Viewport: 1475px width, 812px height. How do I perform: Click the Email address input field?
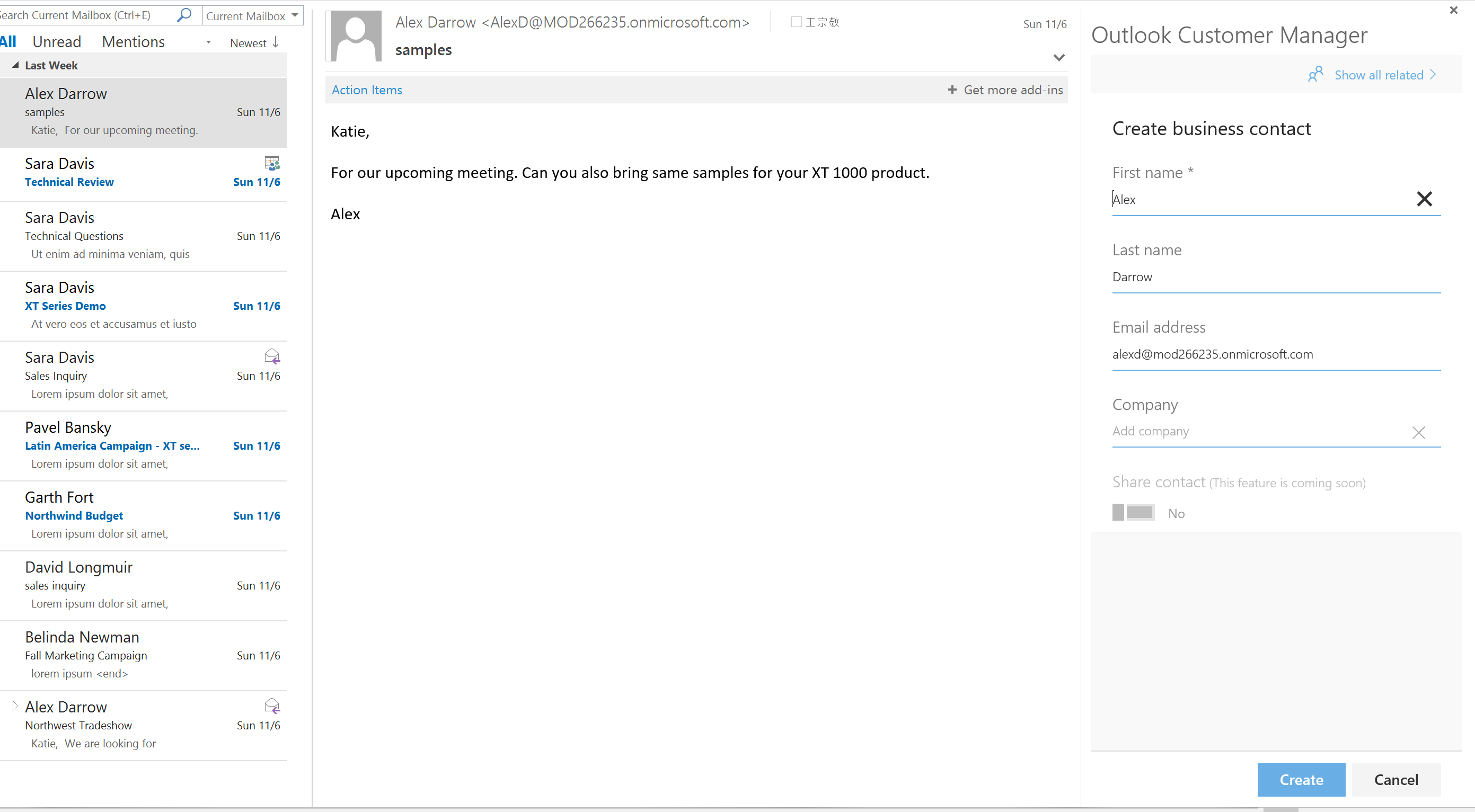point(1276,354)
